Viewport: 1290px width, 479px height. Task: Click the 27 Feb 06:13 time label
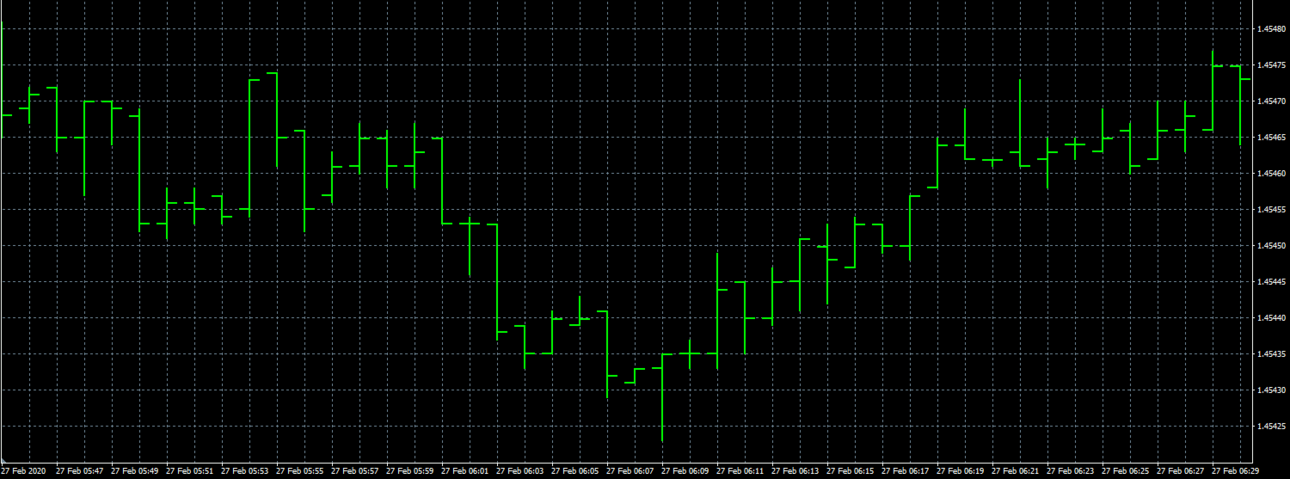point(795,471)
